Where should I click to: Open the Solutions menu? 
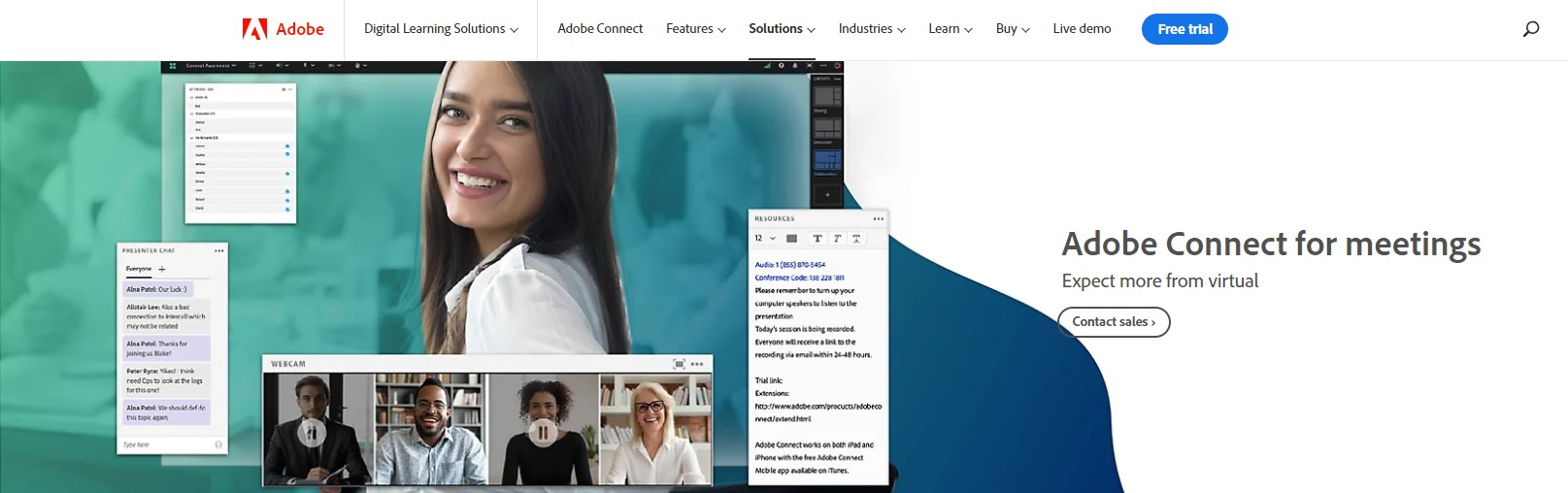[782, 29]
